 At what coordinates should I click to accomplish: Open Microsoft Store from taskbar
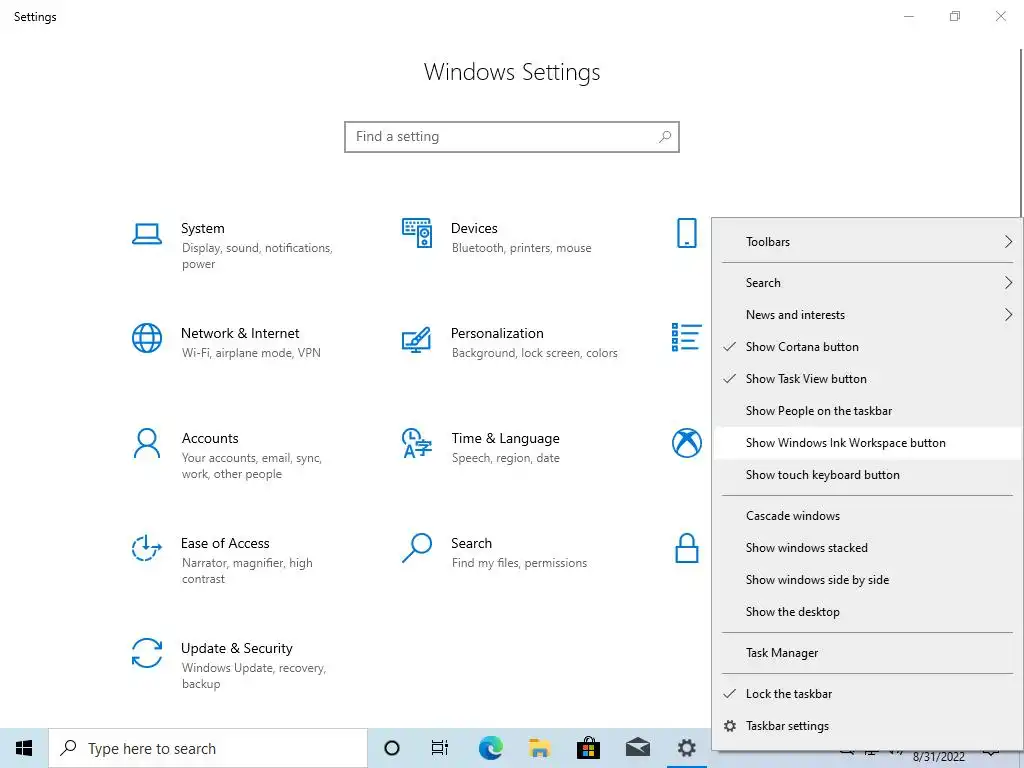click(x=588, y=748)
